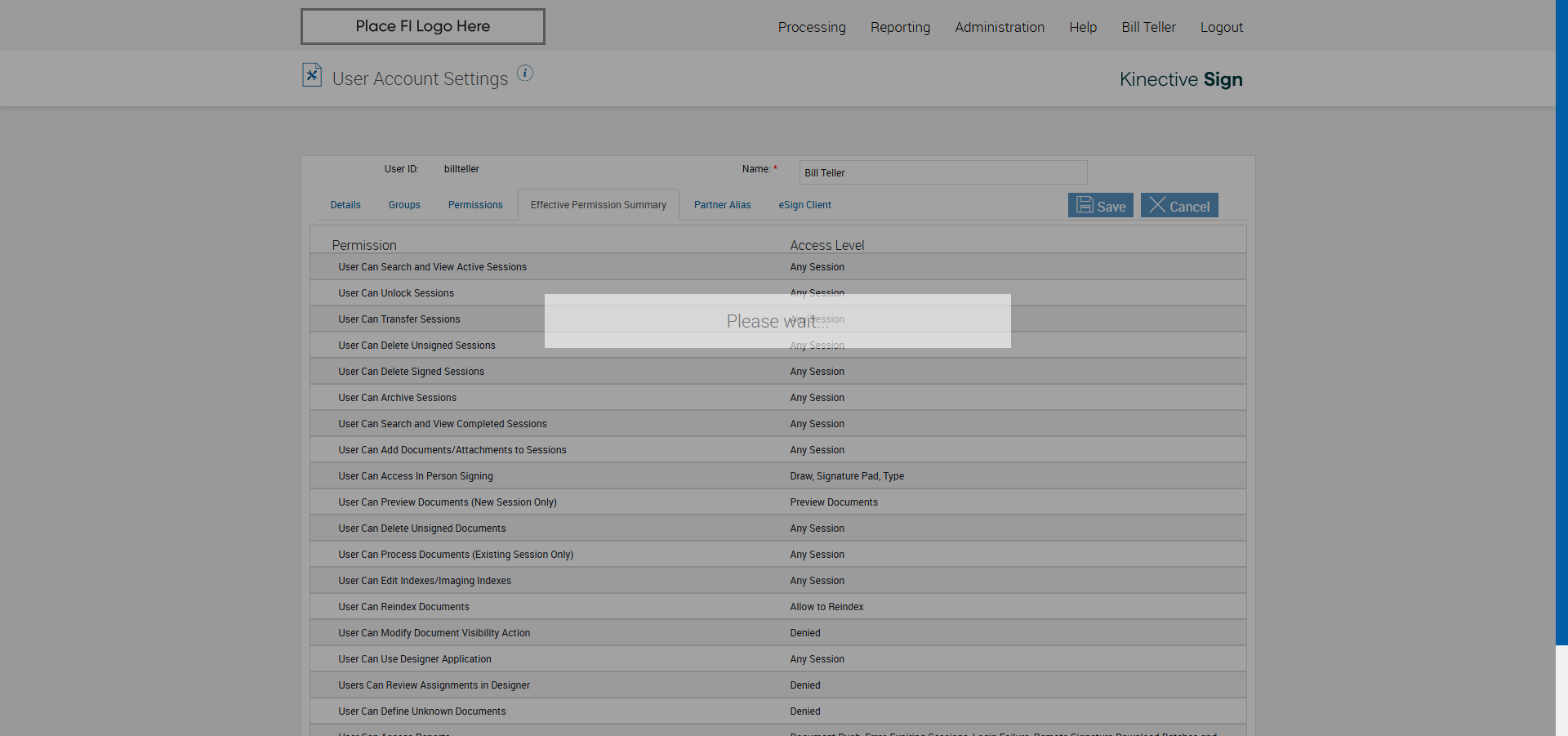
Task: Switch to the Details tab
Action: 345,205
